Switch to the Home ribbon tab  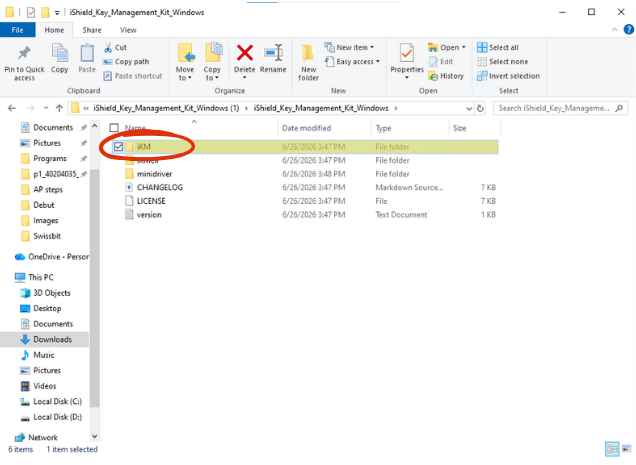point(54,30)
